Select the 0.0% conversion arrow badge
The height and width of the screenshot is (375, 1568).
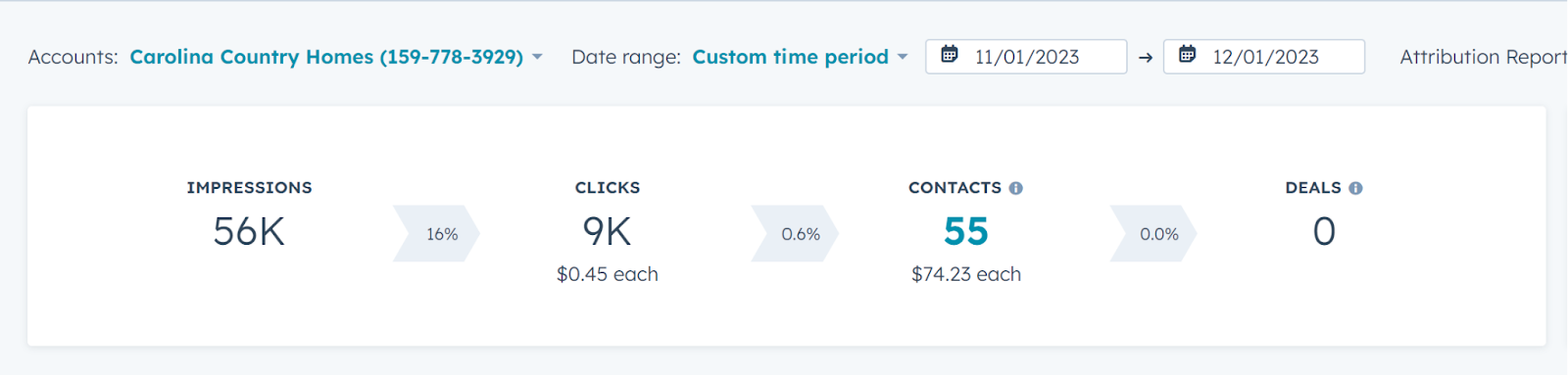1153,234
